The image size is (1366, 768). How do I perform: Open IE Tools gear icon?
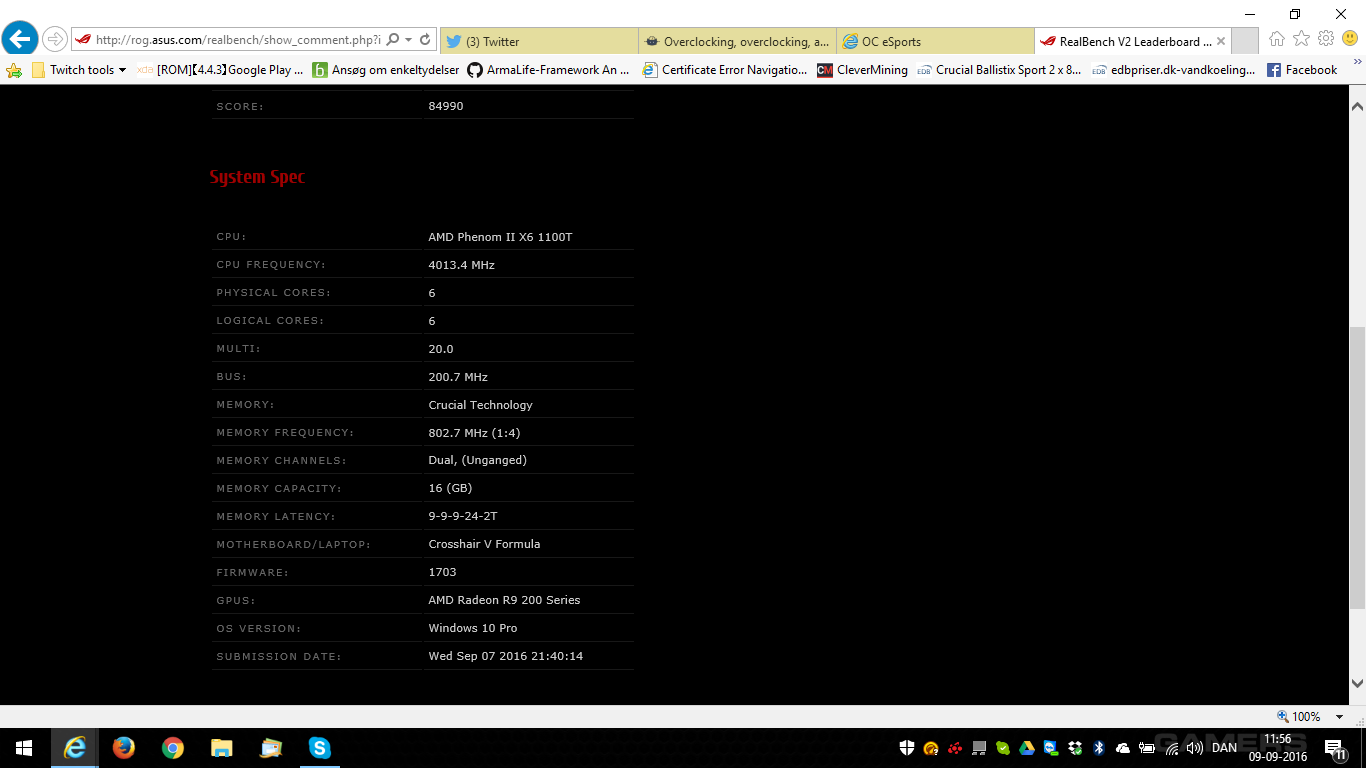click(x=1326, y=39)
